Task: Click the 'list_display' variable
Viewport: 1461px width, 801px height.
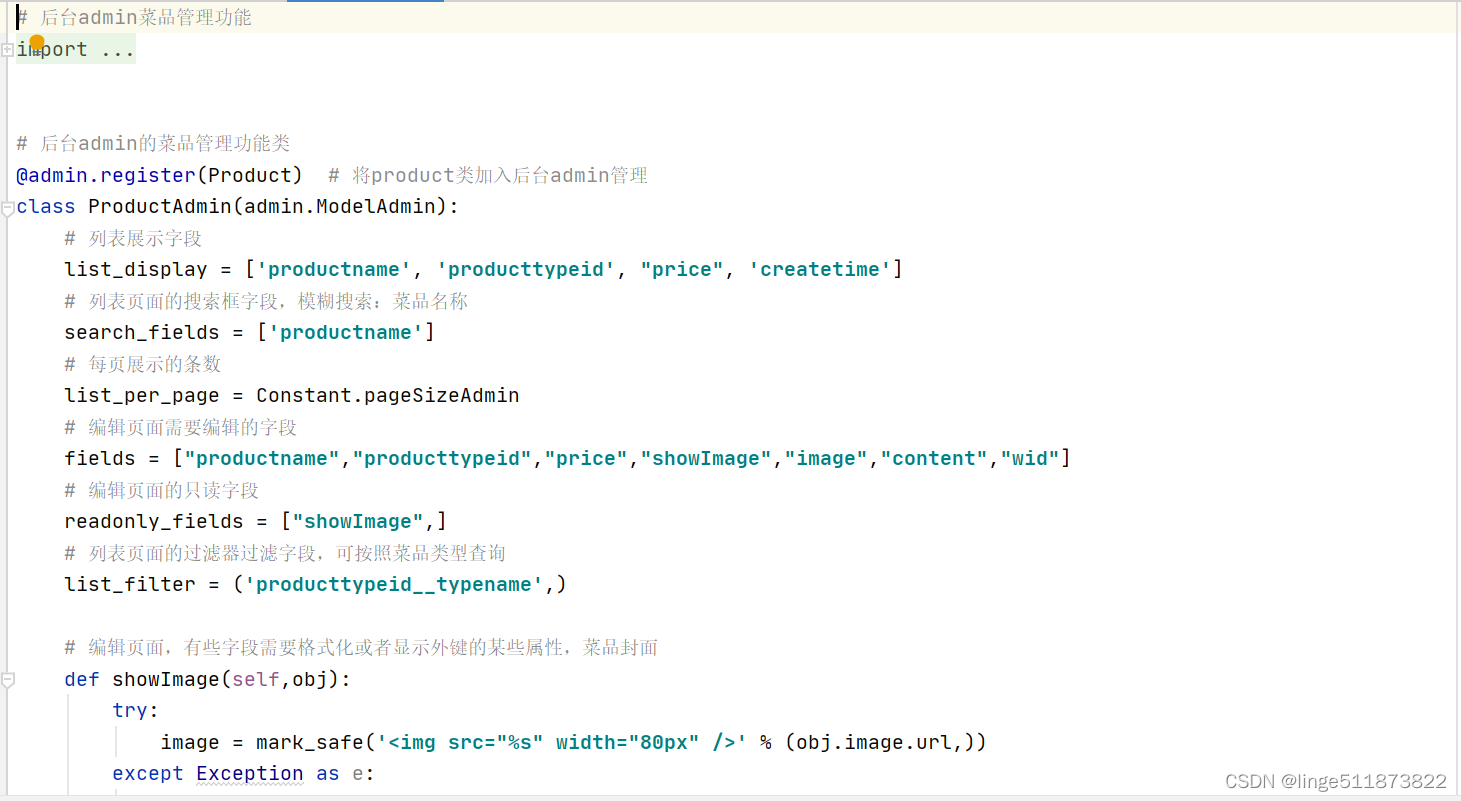Action: pyautogui.click(x=136, y=269)
